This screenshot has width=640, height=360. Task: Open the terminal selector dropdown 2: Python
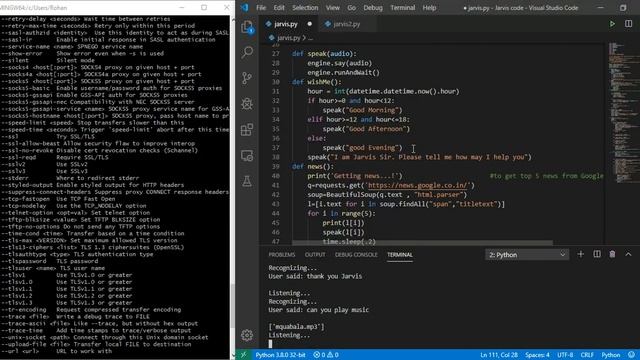(x=527, y=255)
